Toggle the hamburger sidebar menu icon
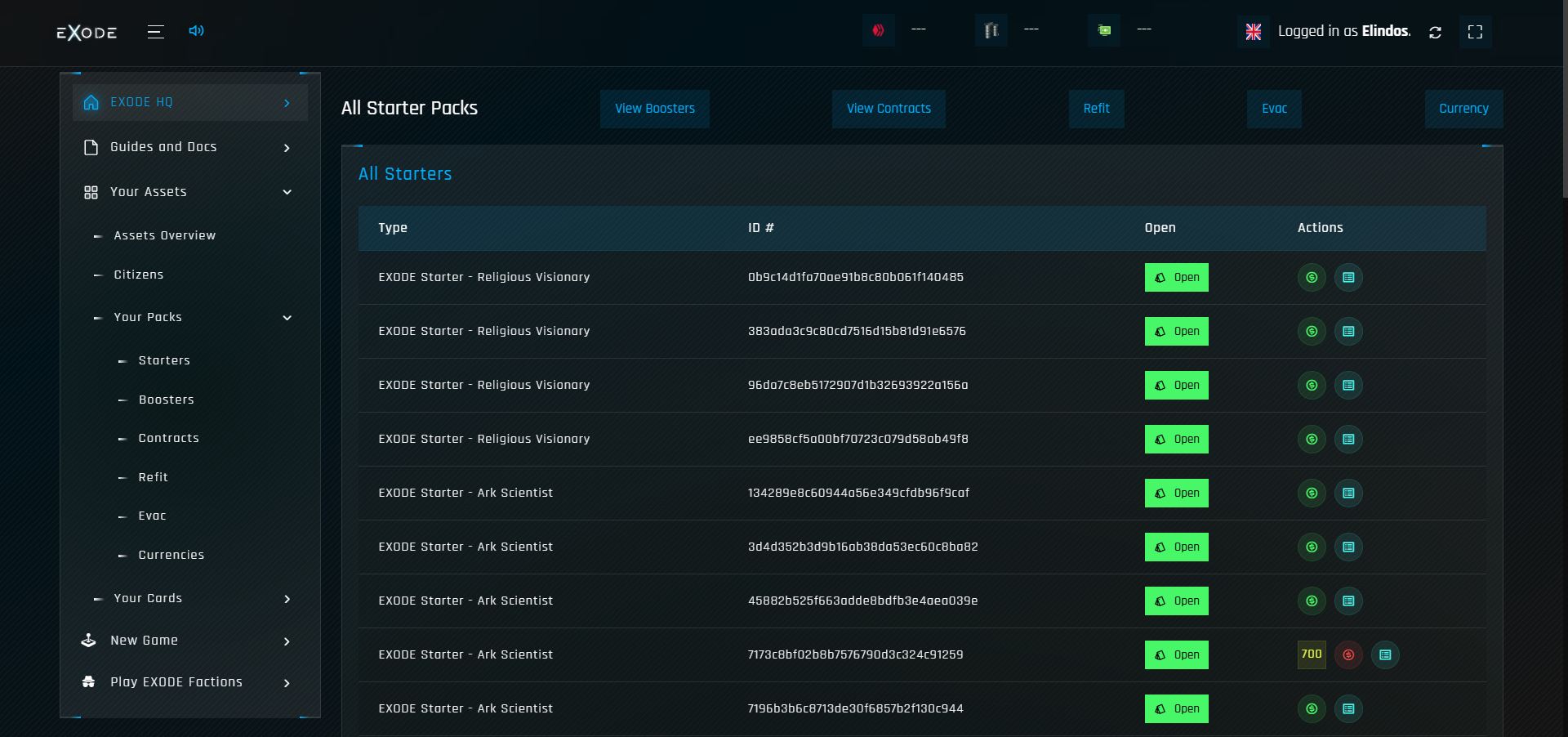The height and width of the screenshot is (737, 1568). coord(156,32)
